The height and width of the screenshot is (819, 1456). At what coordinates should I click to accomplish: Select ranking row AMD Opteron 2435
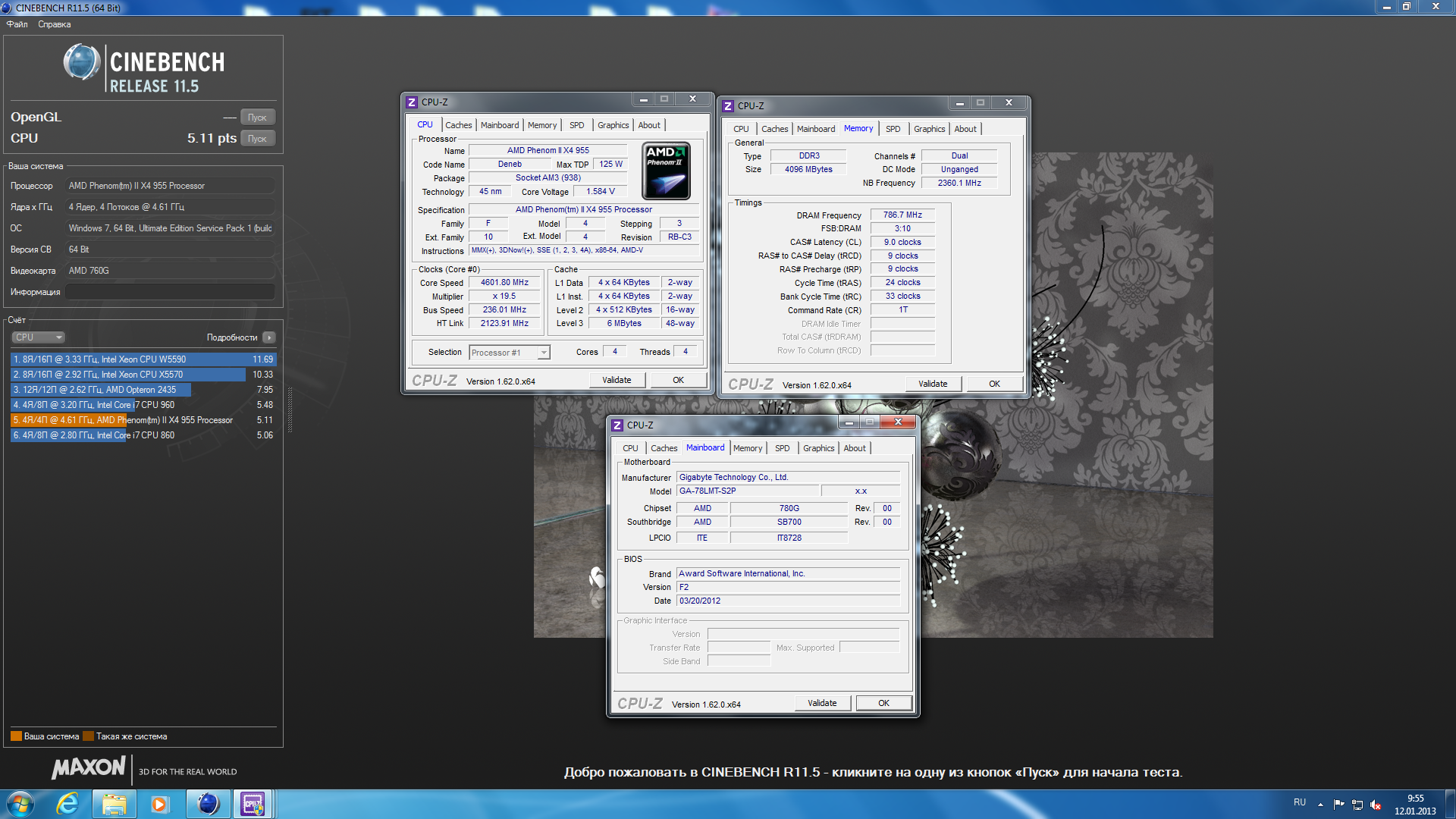143,390
